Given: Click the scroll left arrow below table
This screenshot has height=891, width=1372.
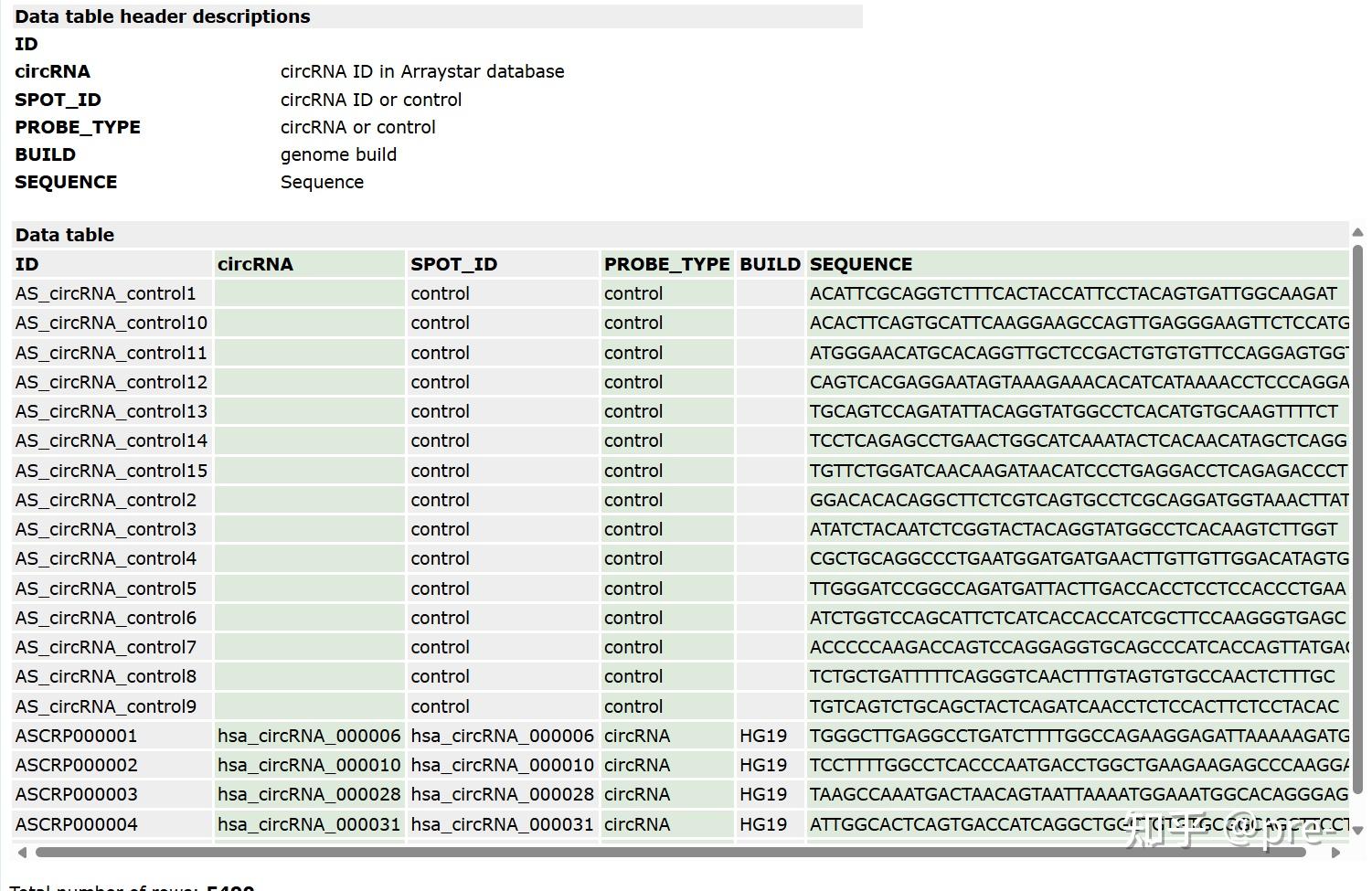Looking at the screenshot, I should tap(22, 853).
